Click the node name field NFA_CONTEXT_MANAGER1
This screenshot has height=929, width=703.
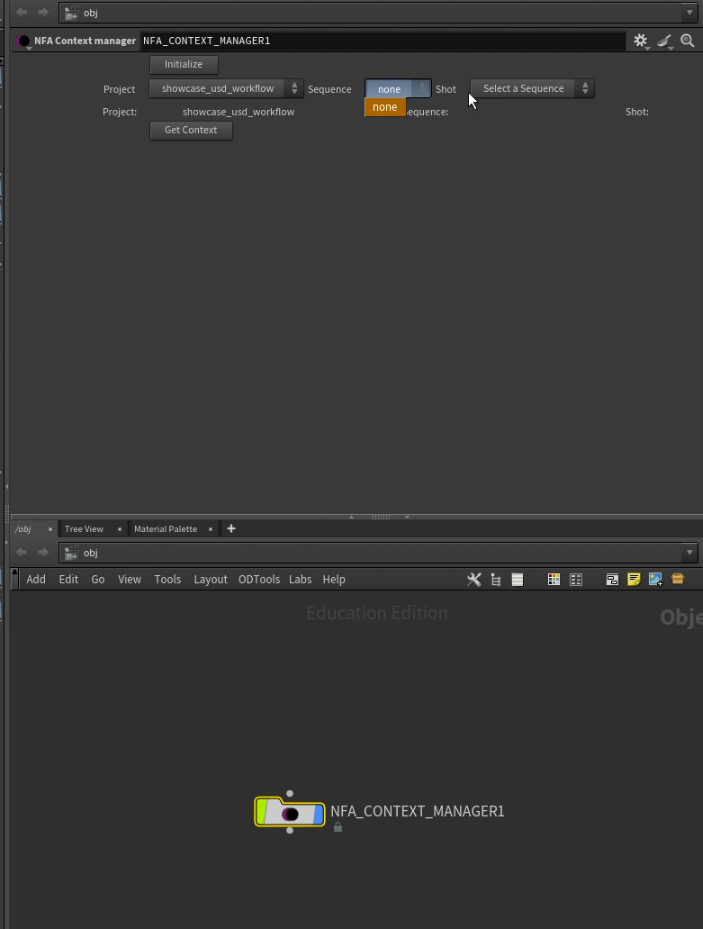(382, 40)
